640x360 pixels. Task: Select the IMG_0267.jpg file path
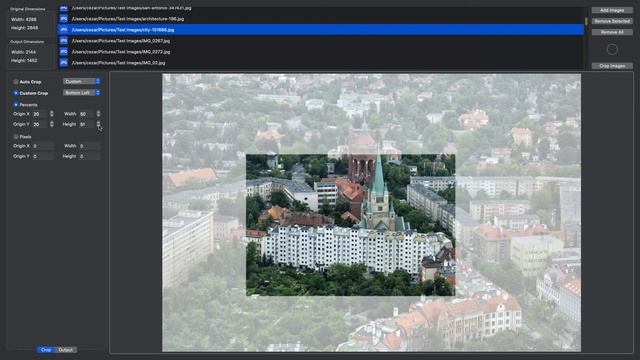click(121, 41)
